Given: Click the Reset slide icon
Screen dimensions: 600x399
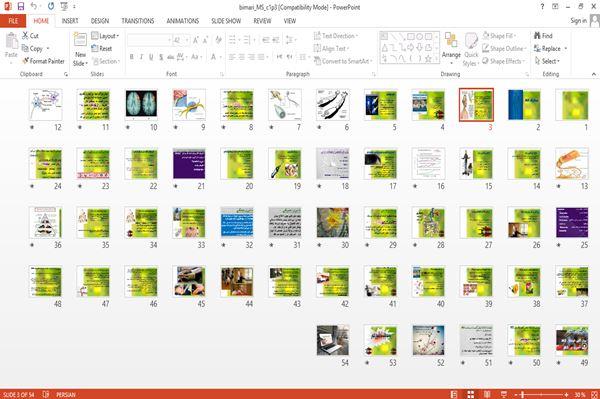Looking at the screenshot, I should click(x=95, y=48).
